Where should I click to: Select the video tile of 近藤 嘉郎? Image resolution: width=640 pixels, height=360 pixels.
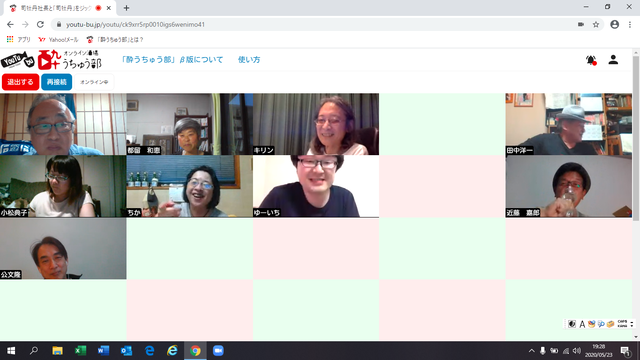pos(569,186)
